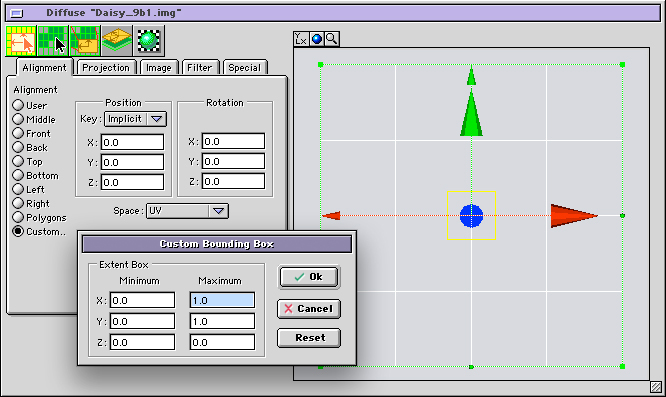Click the top-left green corner handle
Screen dimensions: 666x397
point(321,65)
